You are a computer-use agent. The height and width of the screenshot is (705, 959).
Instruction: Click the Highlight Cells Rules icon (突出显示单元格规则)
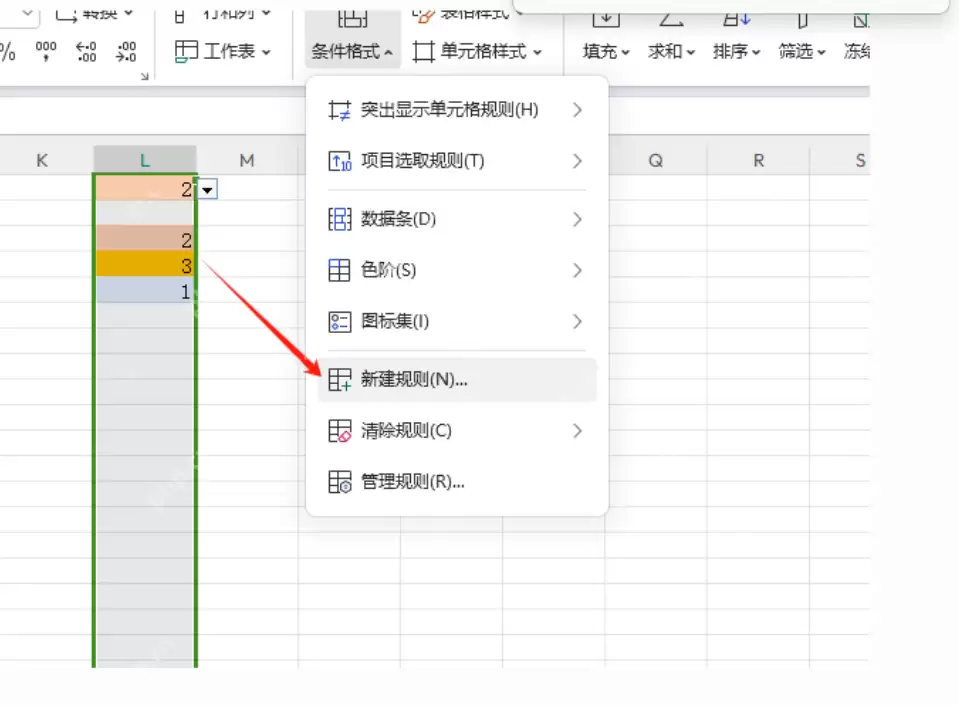tap(339, 110)
